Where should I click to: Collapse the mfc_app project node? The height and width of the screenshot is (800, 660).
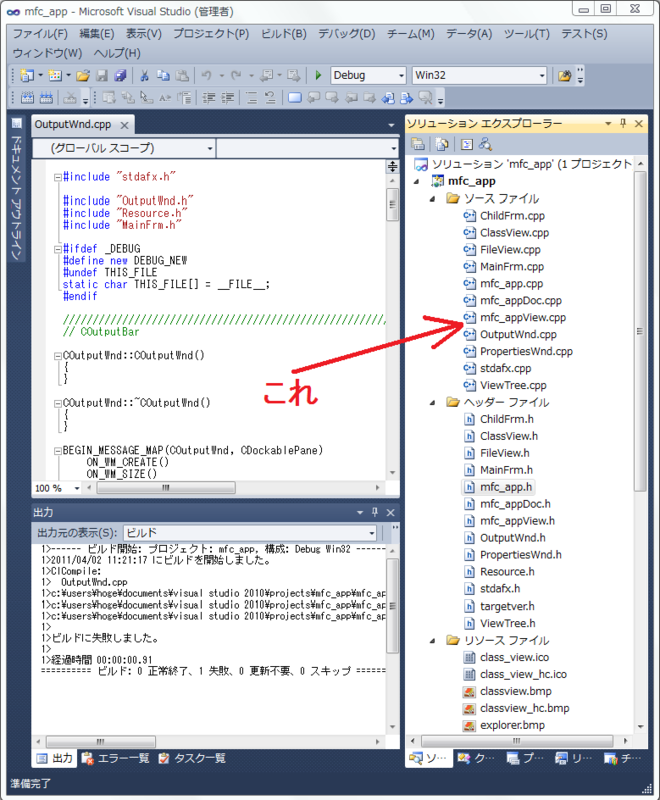(x=417, y=181)
